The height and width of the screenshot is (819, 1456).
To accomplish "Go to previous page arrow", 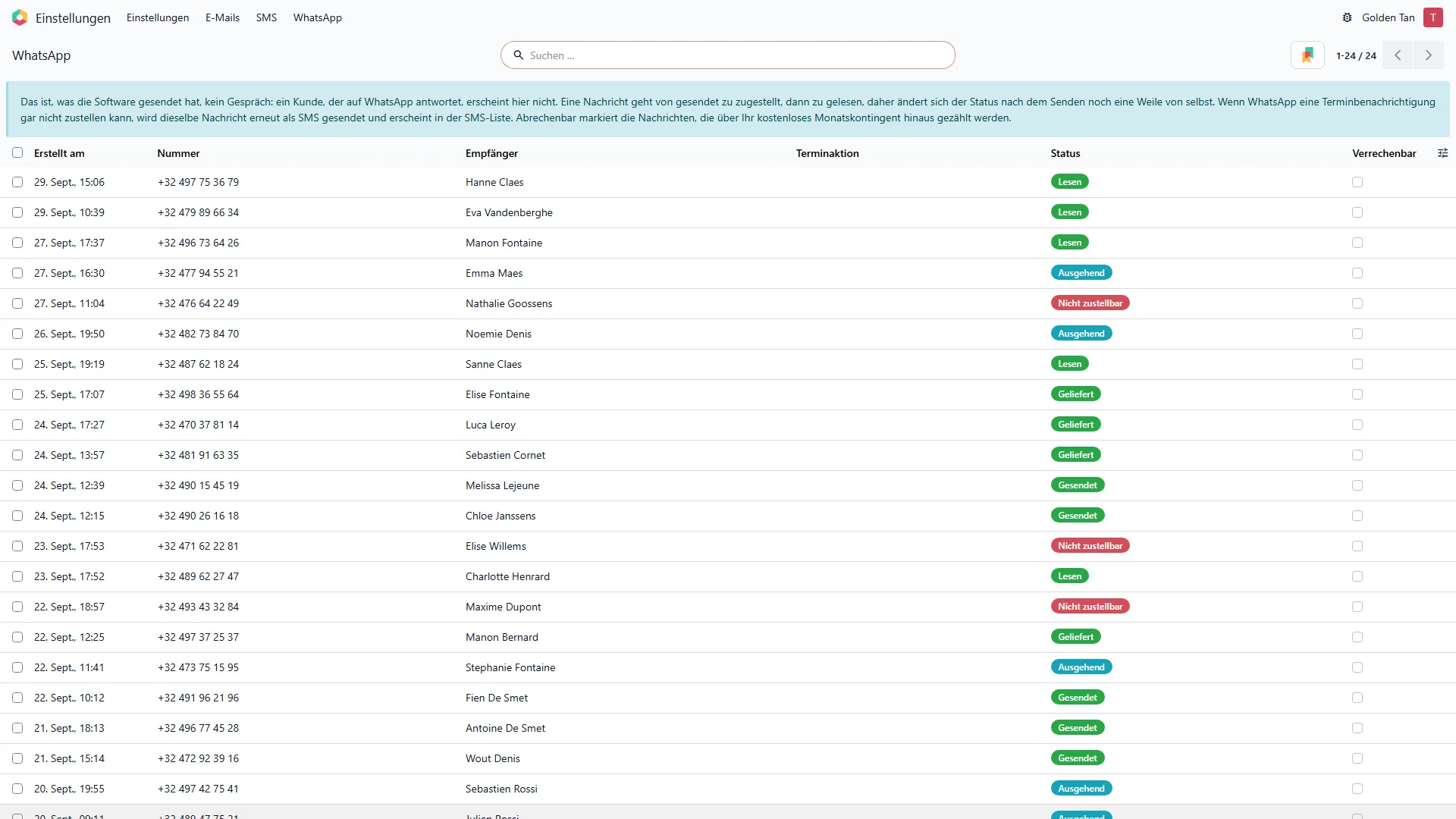I will point(1398,55).
